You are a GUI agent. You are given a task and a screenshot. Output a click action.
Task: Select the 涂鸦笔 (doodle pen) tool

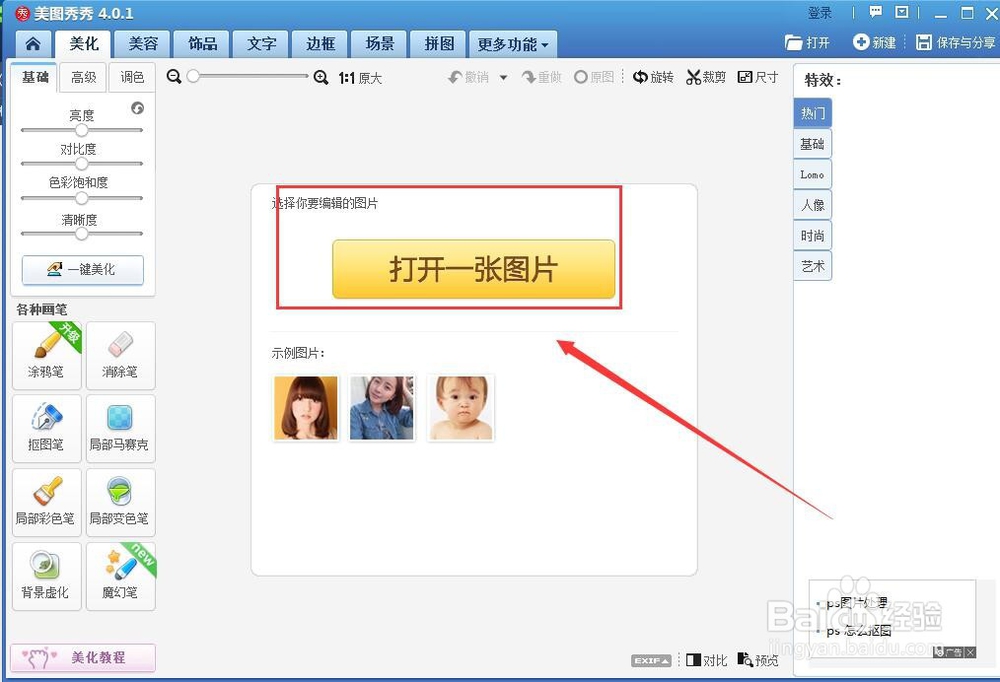46,355
